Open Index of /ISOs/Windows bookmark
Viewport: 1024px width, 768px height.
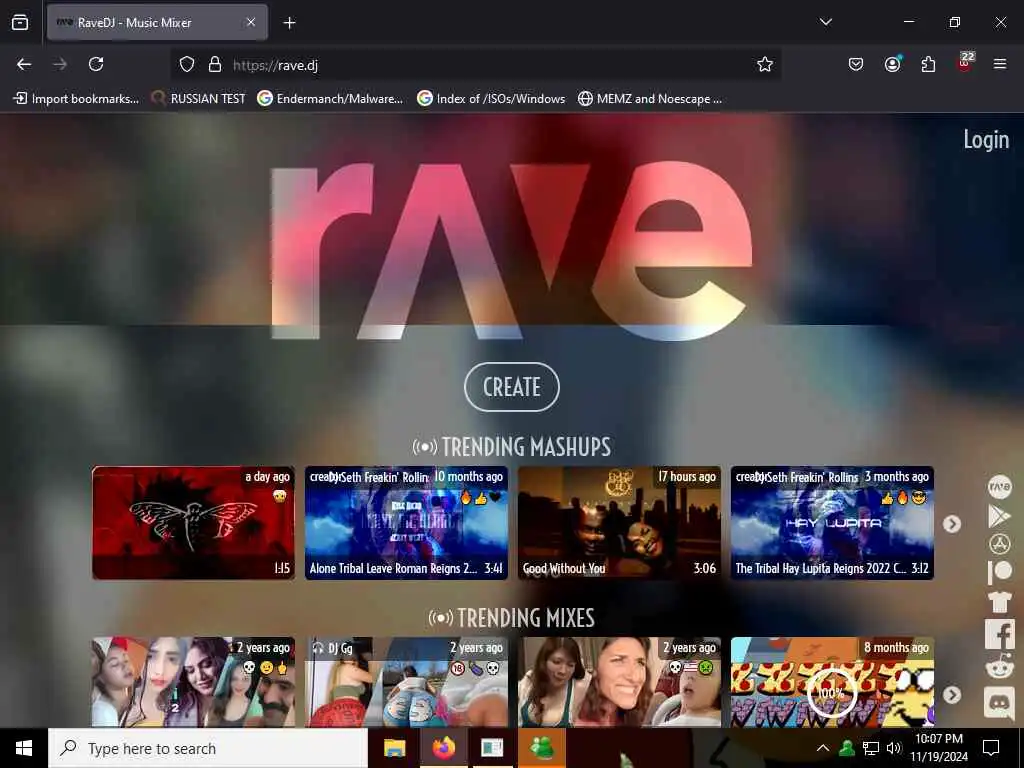pos(492,99)
